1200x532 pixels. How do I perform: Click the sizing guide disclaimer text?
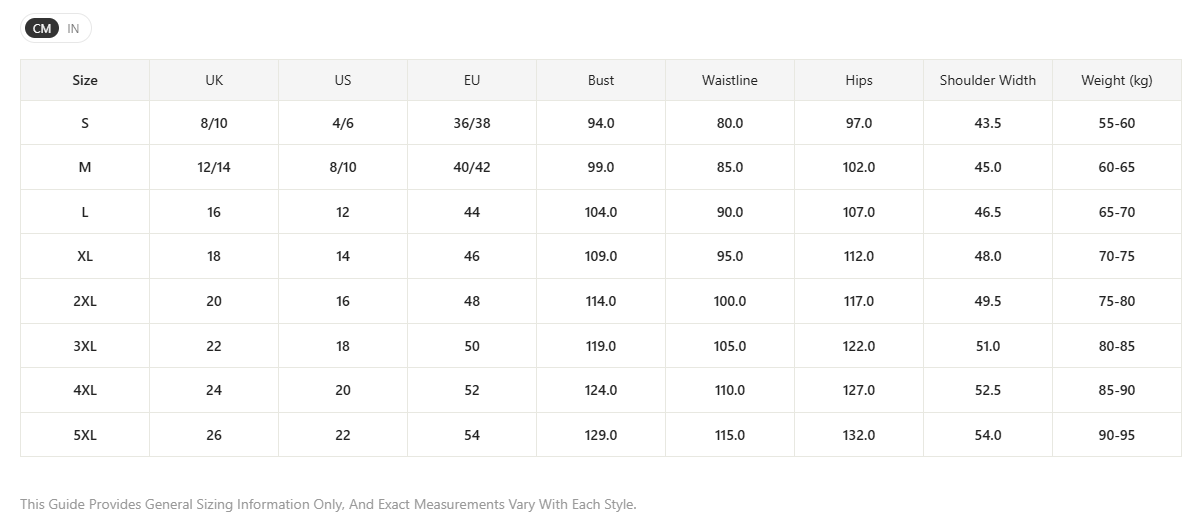pyautogui.click(x=328, y=504)
